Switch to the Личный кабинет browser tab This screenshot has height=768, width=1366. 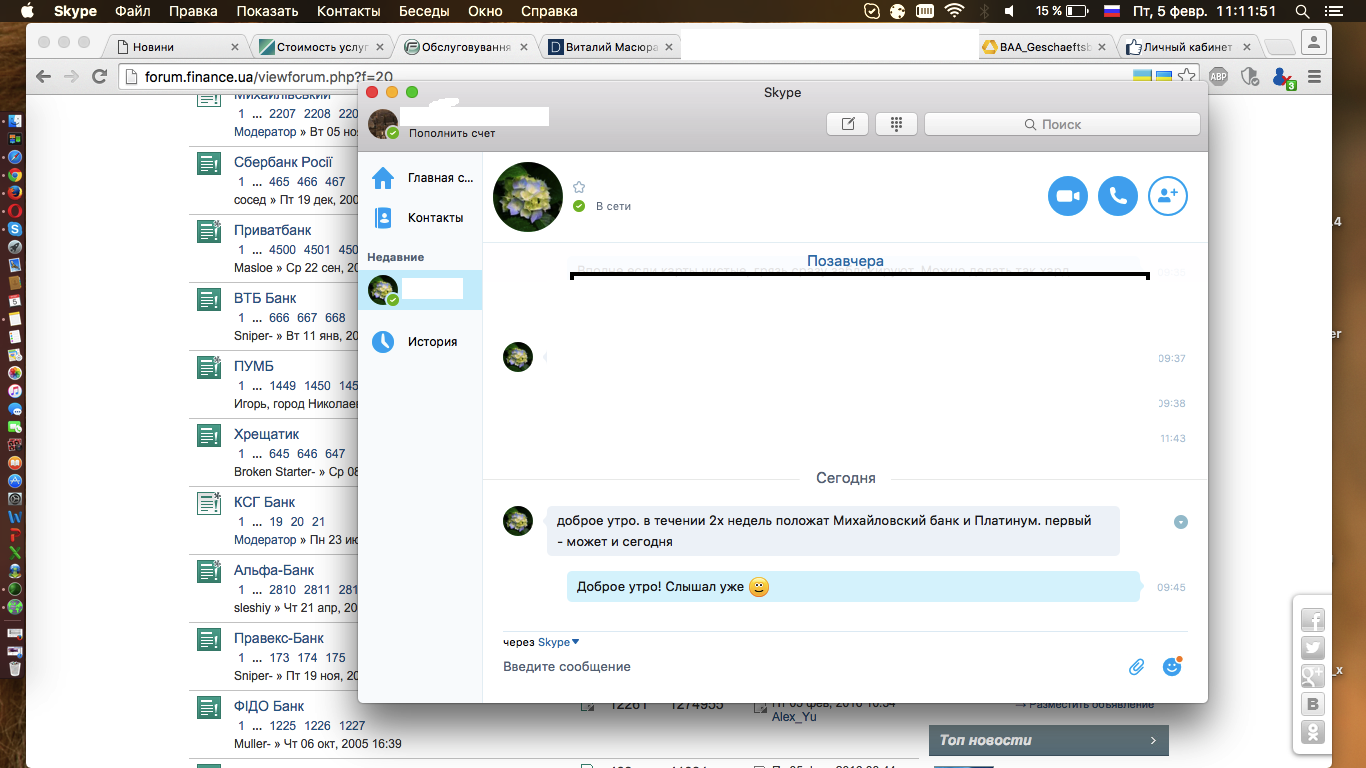[1190, 46]
